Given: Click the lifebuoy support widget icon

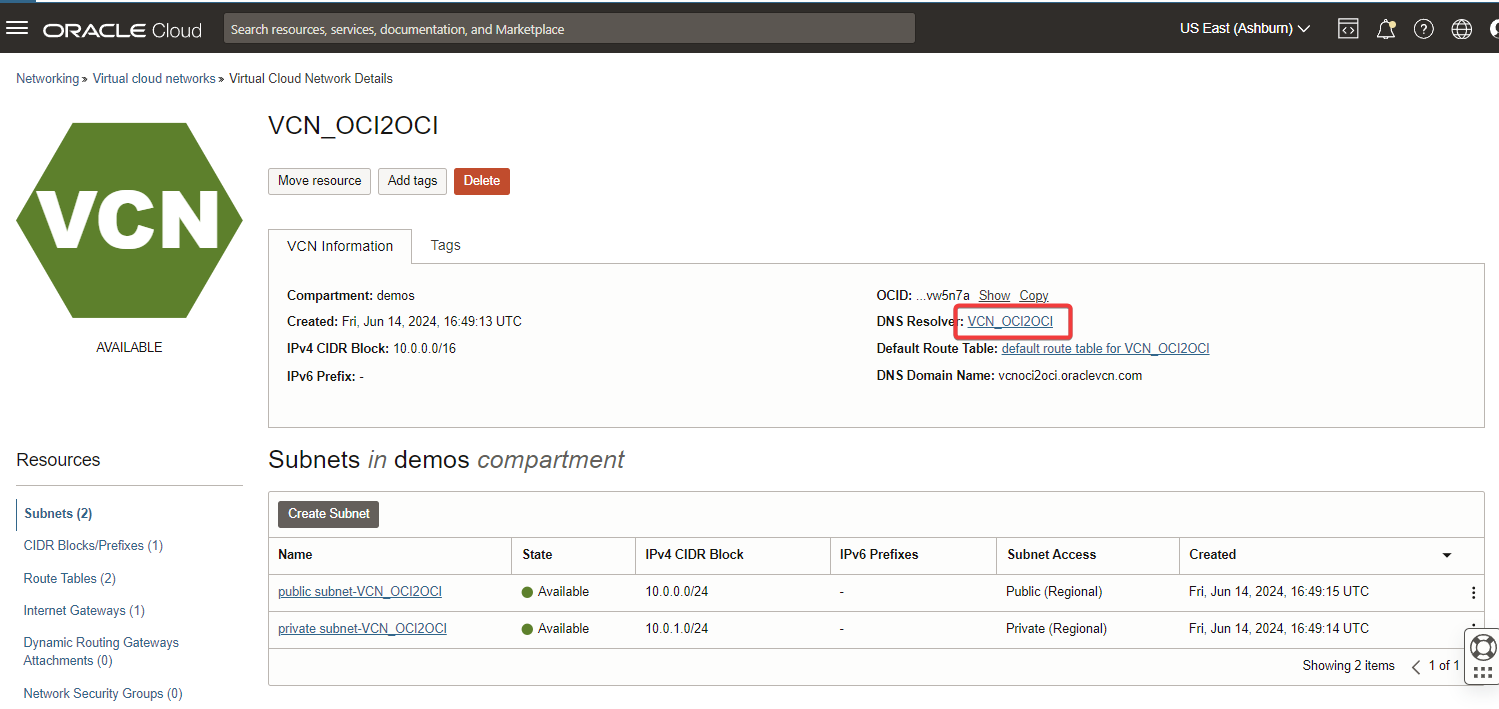Looking at the screenshot, I should [x=1483, y=646].
